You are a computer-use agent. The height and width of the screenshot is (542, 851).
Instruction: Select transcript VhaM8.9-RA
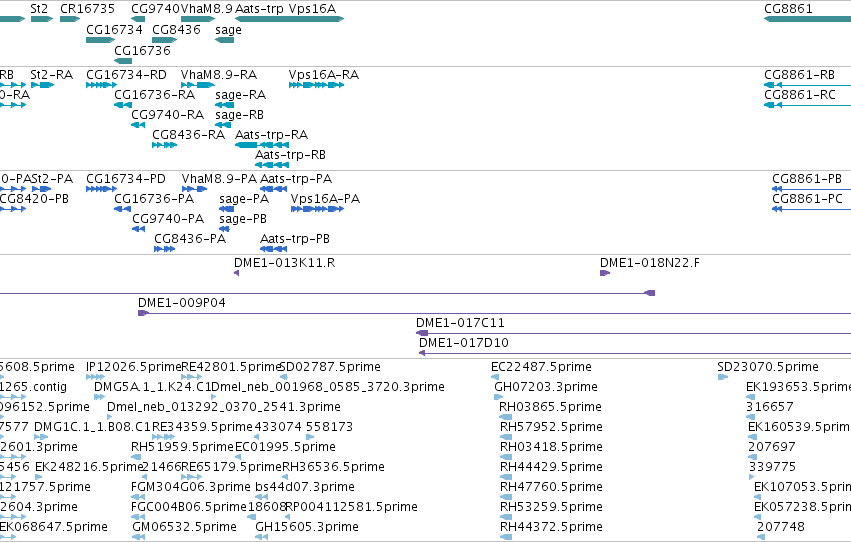(x=198, y=85)
